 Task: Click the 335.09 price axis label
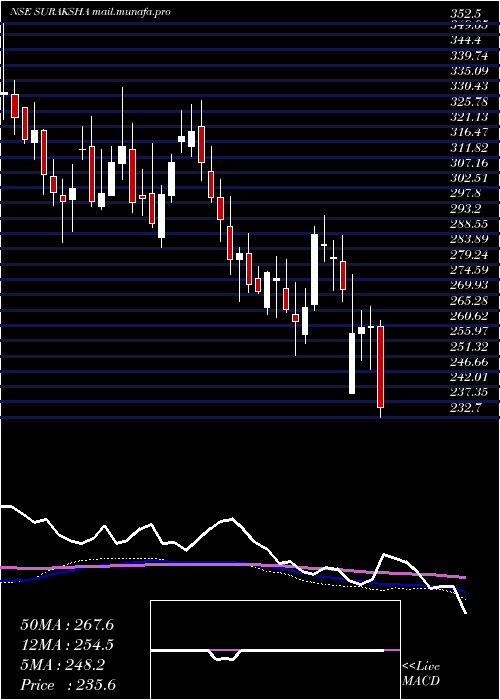(470, 71)
